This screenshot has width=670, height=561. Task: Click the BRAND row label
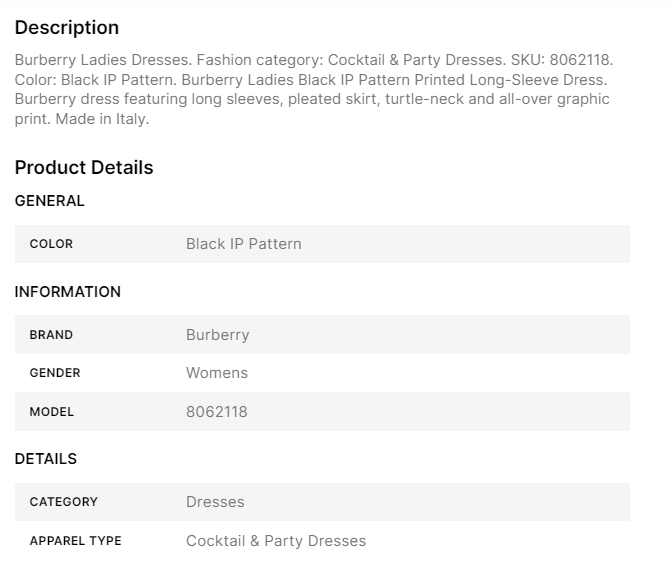(51, 335)
